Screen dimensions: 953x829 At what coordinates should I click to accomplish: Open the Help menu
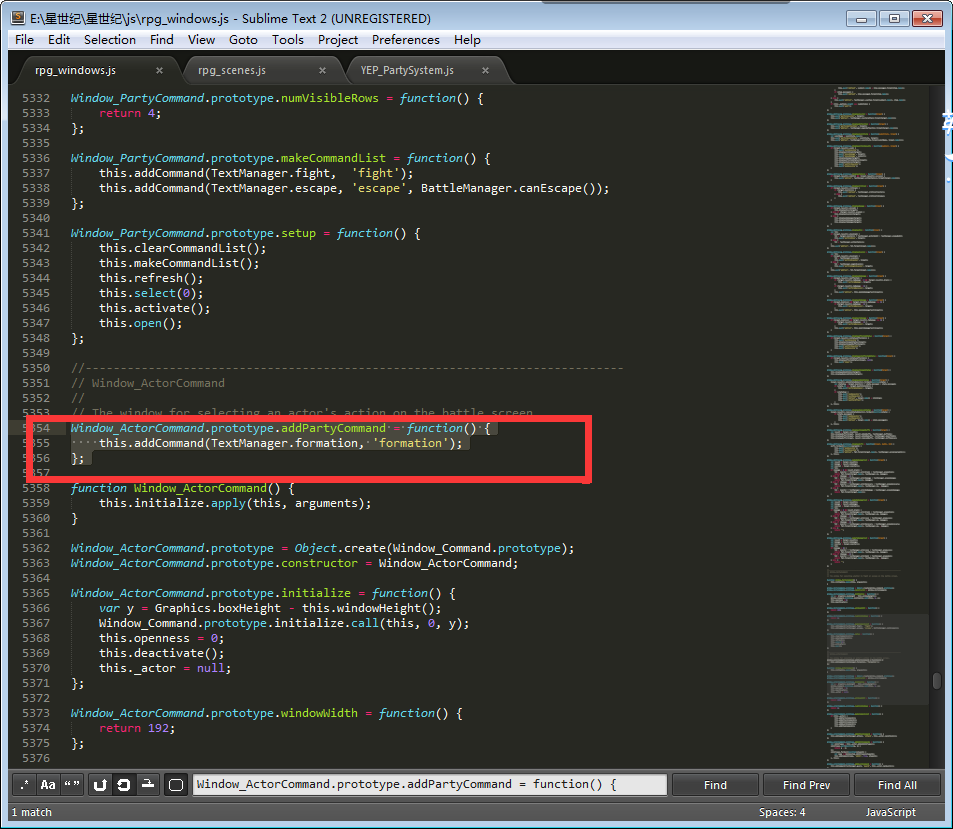click(x=467, y=40)
